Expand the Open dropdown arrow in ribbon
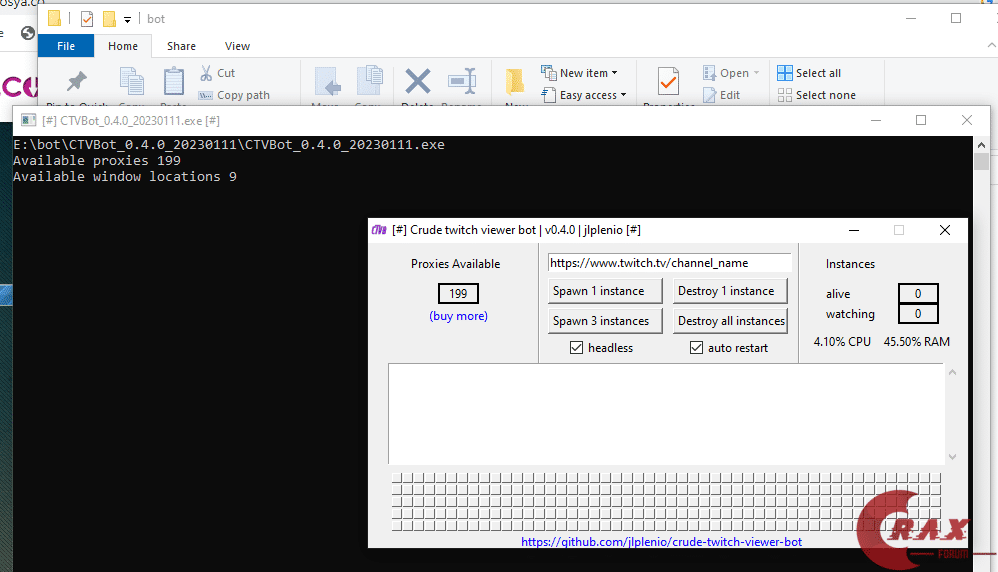 (756, 73)
